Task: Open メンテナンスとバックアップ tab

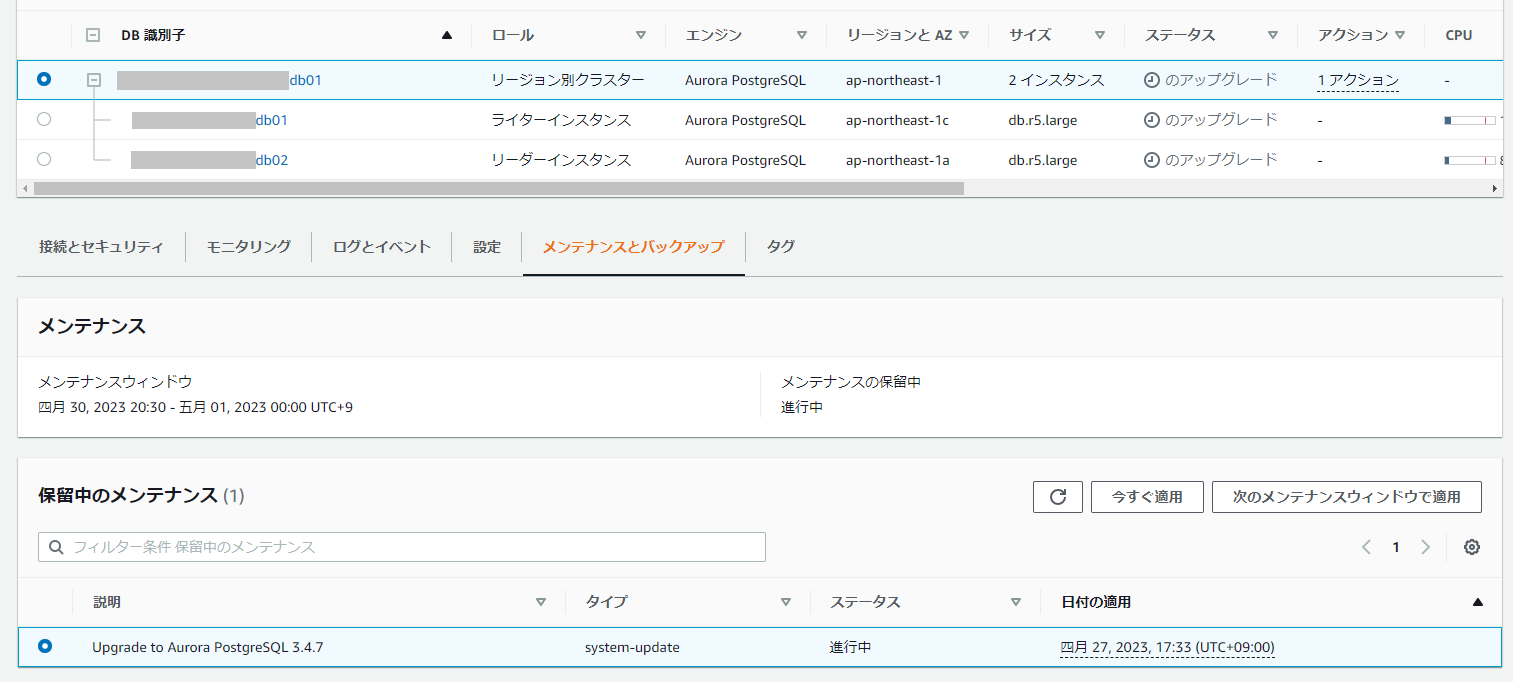Action: tap(633, 246)
